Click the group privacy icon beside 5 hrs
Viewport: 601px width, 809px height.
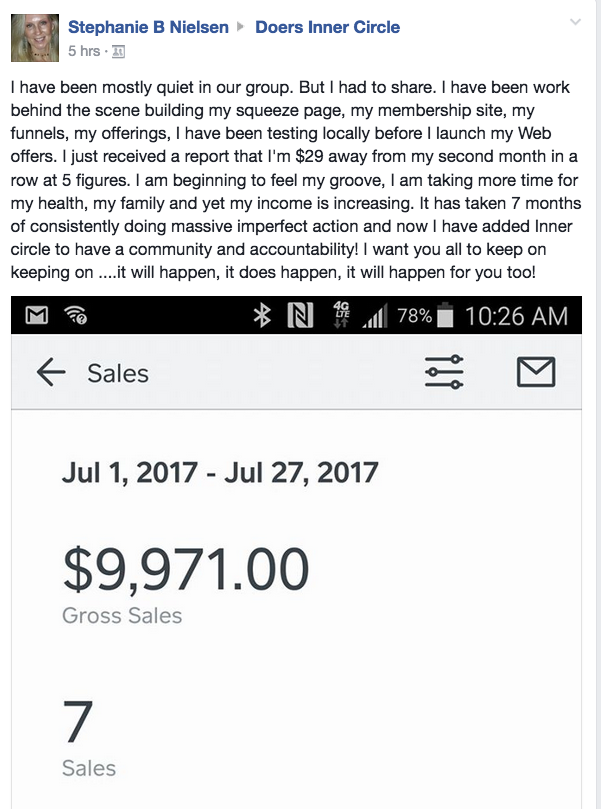point(120,50)
